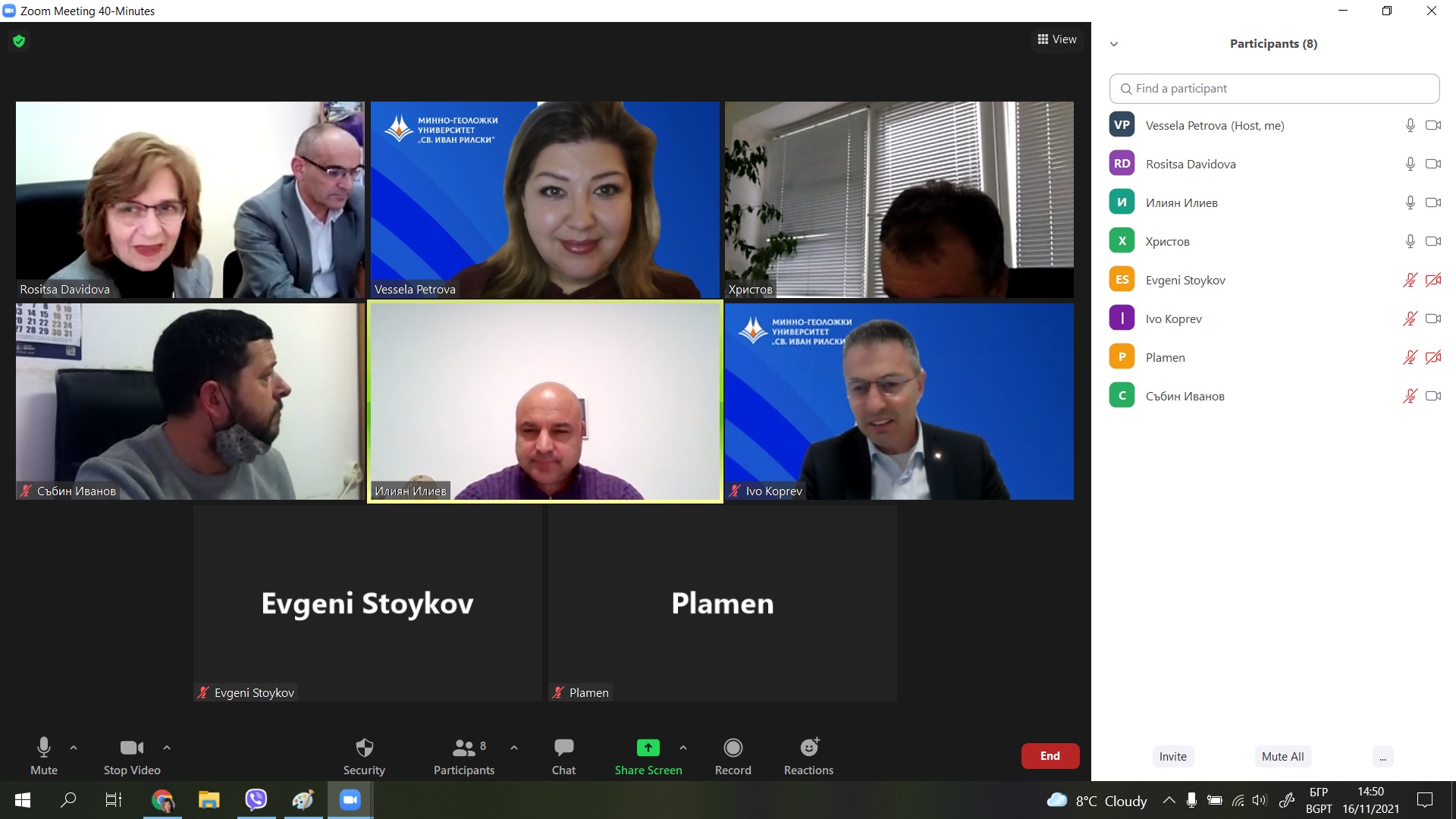Toggle Ivo Koprev's muted microphone in the list
The width and height of the screenshot is (1456, 819).
click(x=1410, y=318)
